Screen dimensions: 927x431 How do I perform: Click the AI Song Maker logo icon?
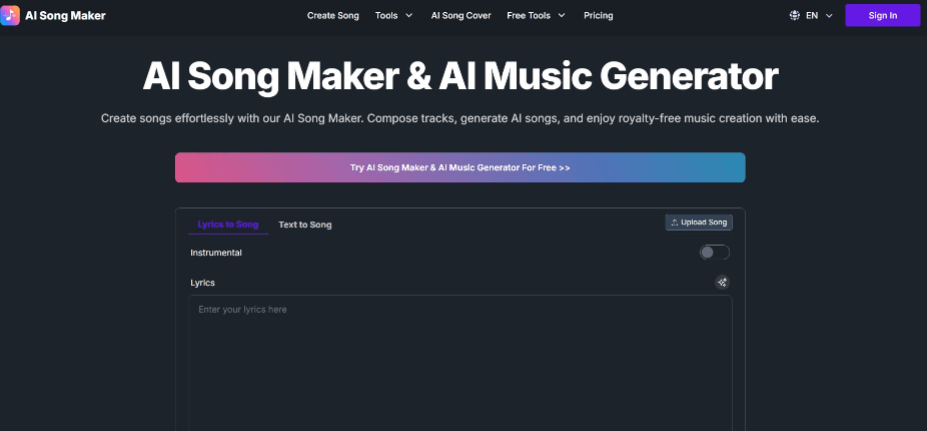pyautogui.click(x=9, y=15)
